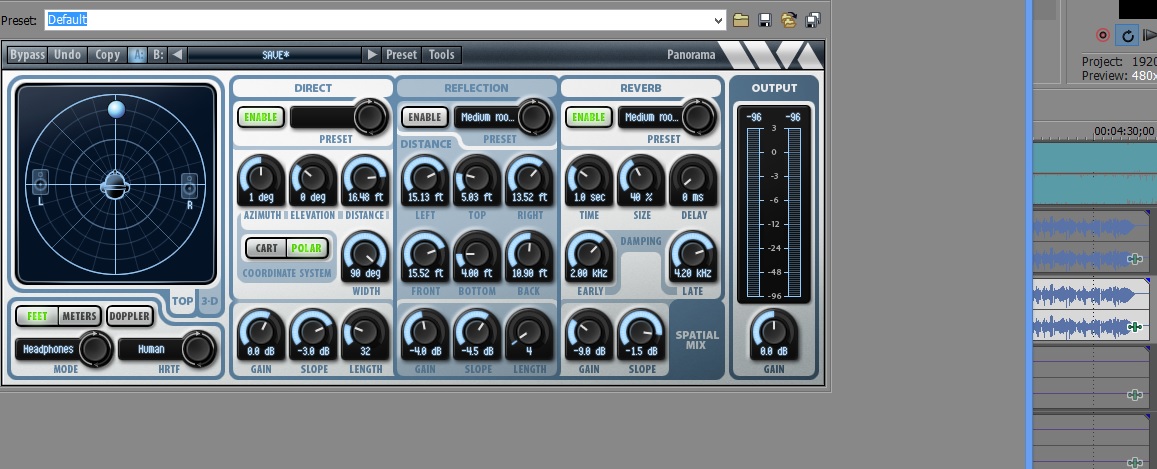Select POLAR coordinate system
Screen dimensions: 1157x469
(306, 248)
